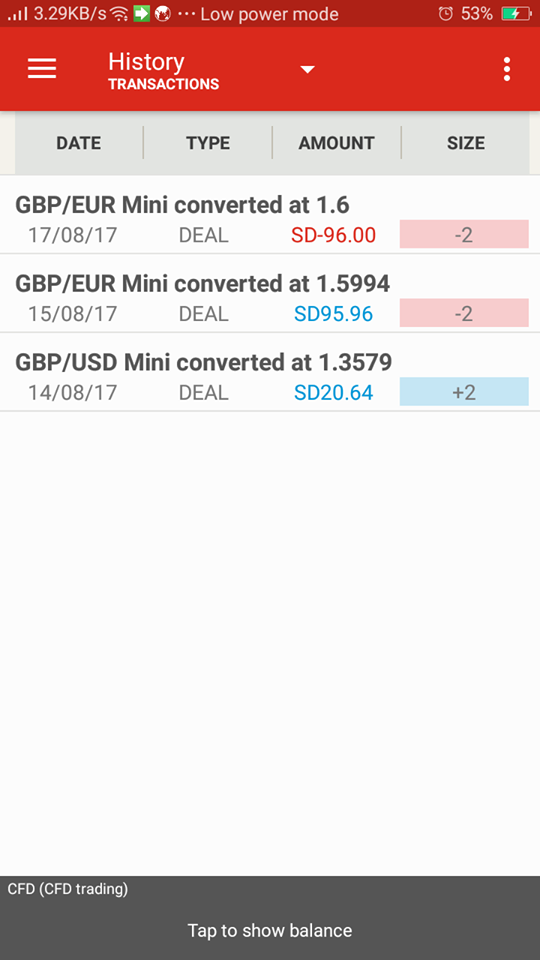Tap the pink -2 badge dated 17/08/17
The height and width of the screenshot is (960, 540).
[x=464, y=234]
